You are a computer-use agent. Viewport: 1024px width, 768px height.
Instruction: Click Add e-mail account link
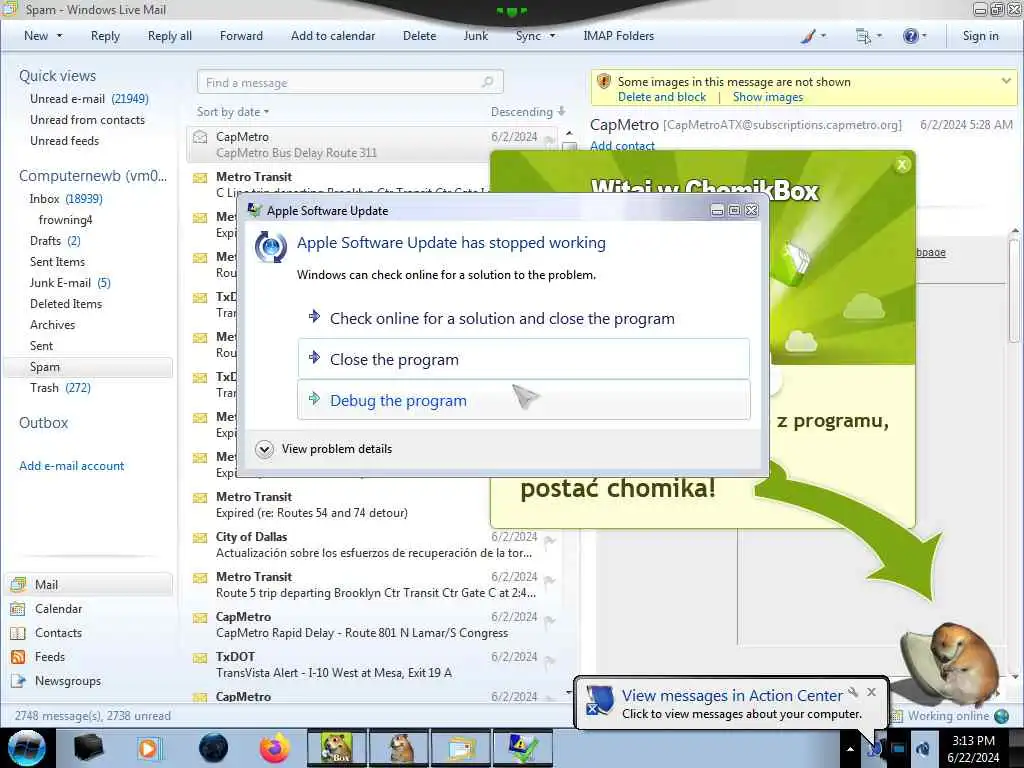71,466
